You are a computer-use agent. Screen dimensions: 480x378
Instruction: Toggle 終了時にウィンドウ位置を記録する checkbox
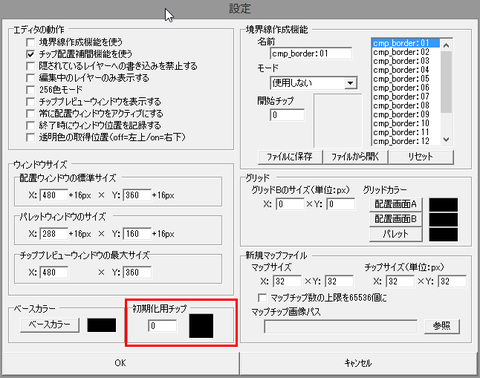[30, 125]
